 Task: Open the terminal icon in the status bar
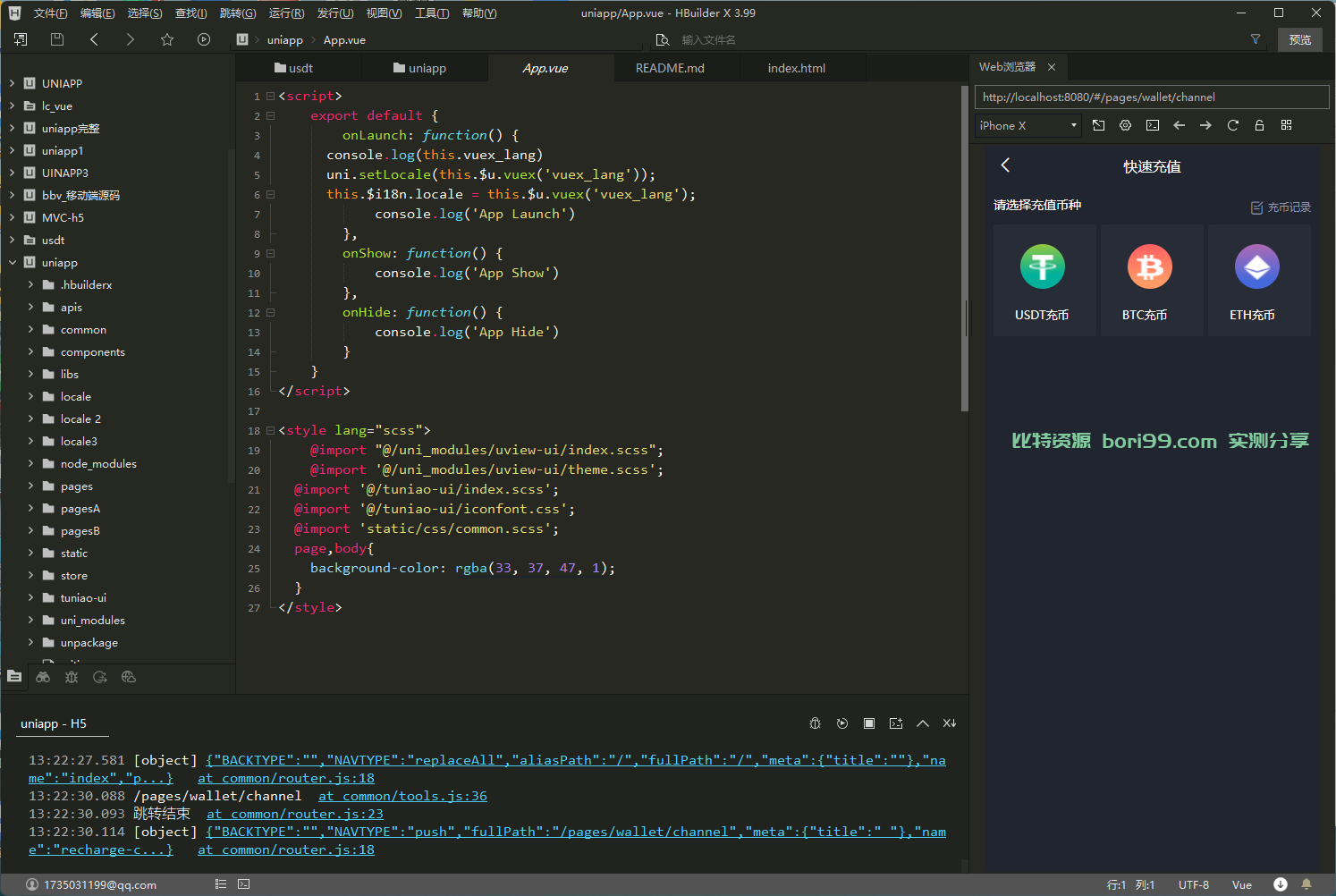pos(244,884)
